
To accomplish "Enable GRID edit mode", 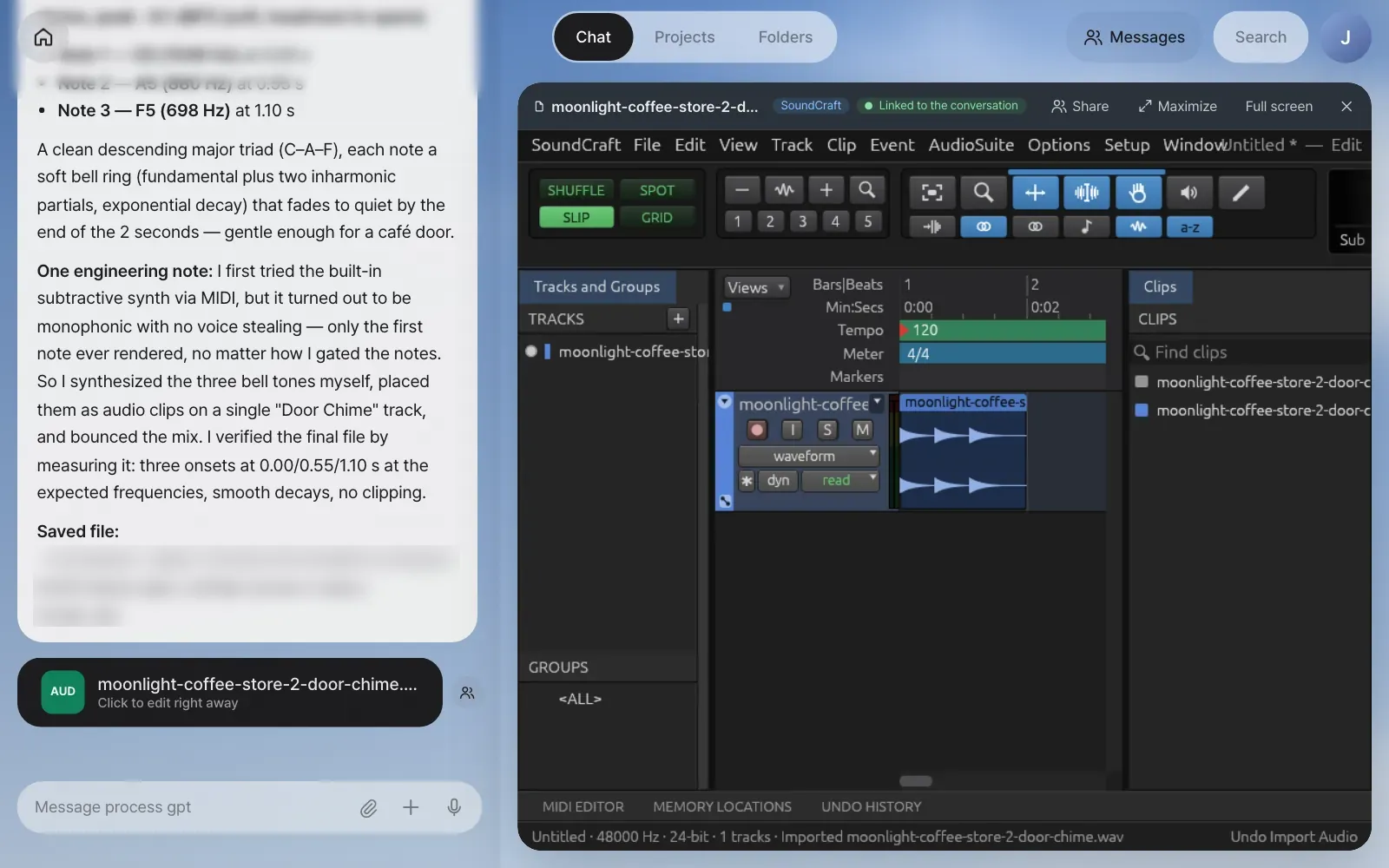I will pos(656,217).
